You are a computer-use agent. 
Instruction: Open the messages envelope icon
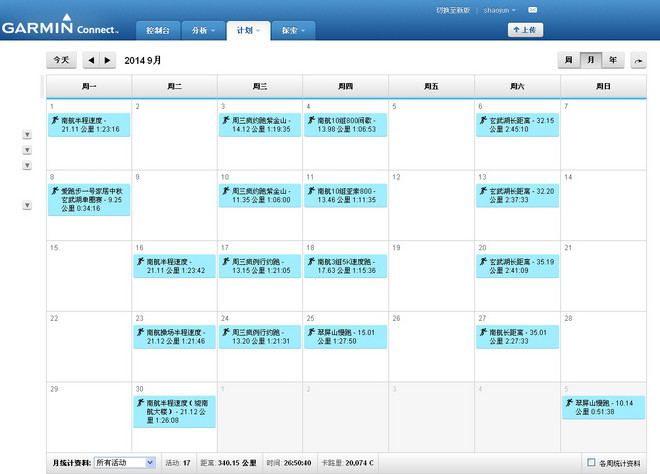[532, 10]
